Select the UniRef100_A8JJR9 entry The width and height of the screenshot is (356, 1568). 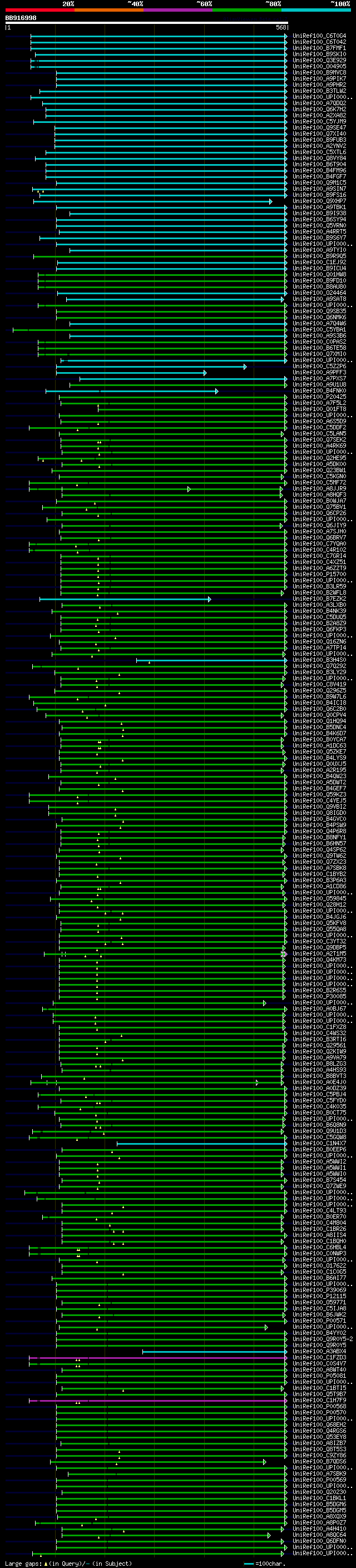coord(319,488)
